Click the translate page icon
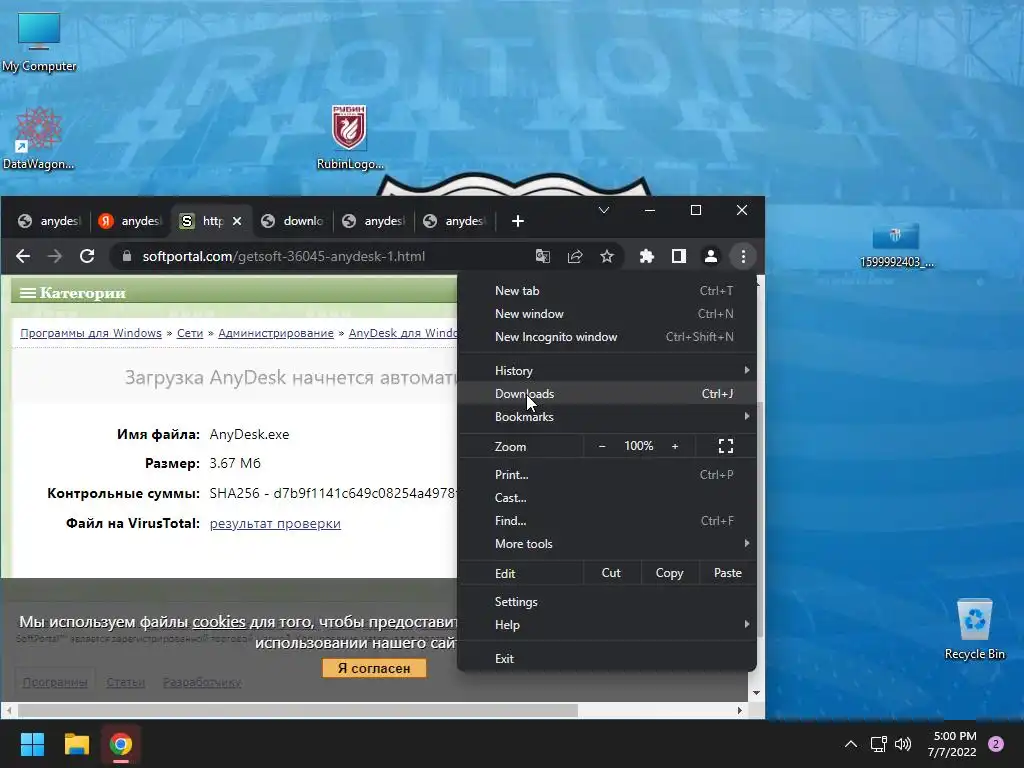Image resolution: width=1024 pixels, height=768 pixels. click(x=543, y=257)
